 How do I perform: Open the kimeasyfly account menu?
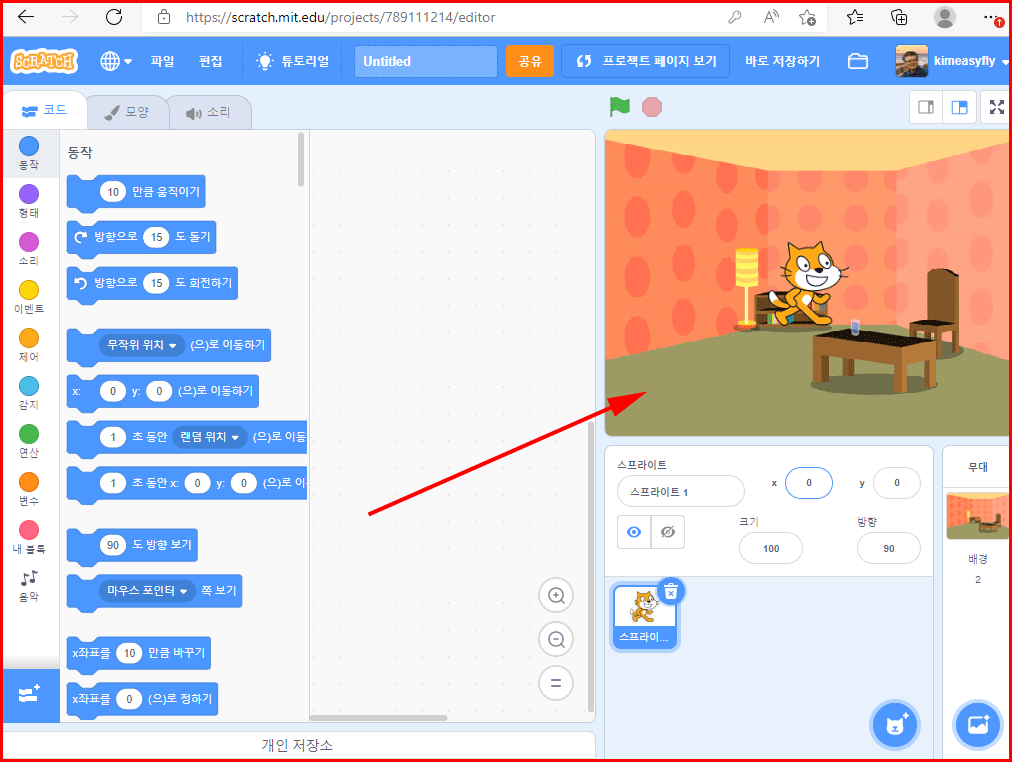coord(951,61)
